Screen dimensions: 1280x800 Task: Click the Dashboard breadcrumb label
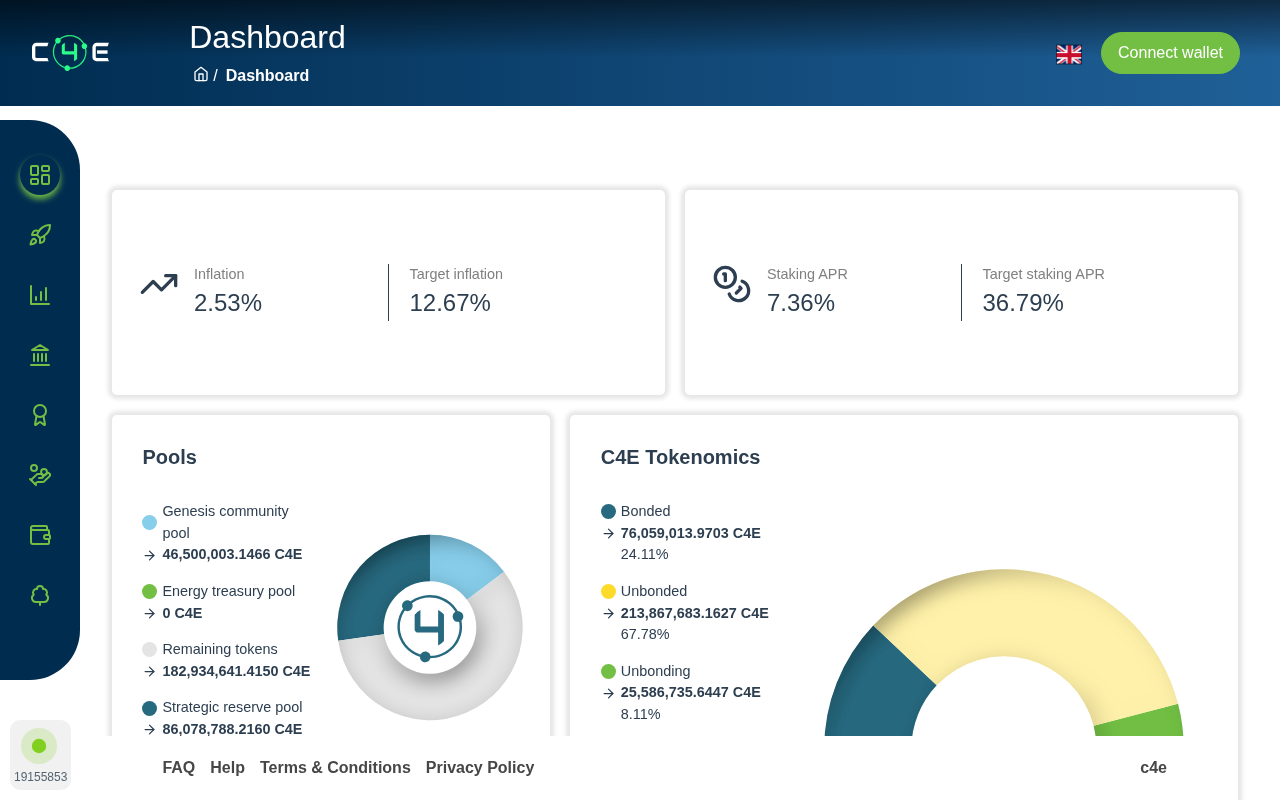coord(267,75)
